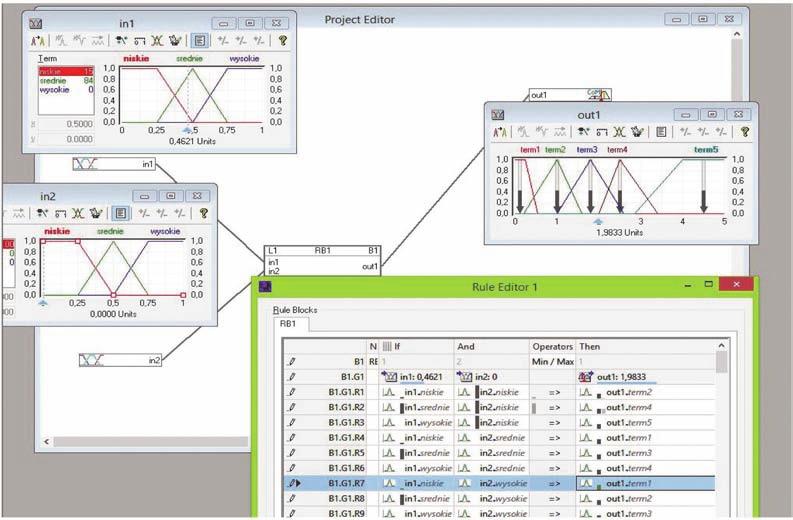Click the Operators column header
This screenshot has height=520, width=793.
pyautogui.click(x=552, y=346)
